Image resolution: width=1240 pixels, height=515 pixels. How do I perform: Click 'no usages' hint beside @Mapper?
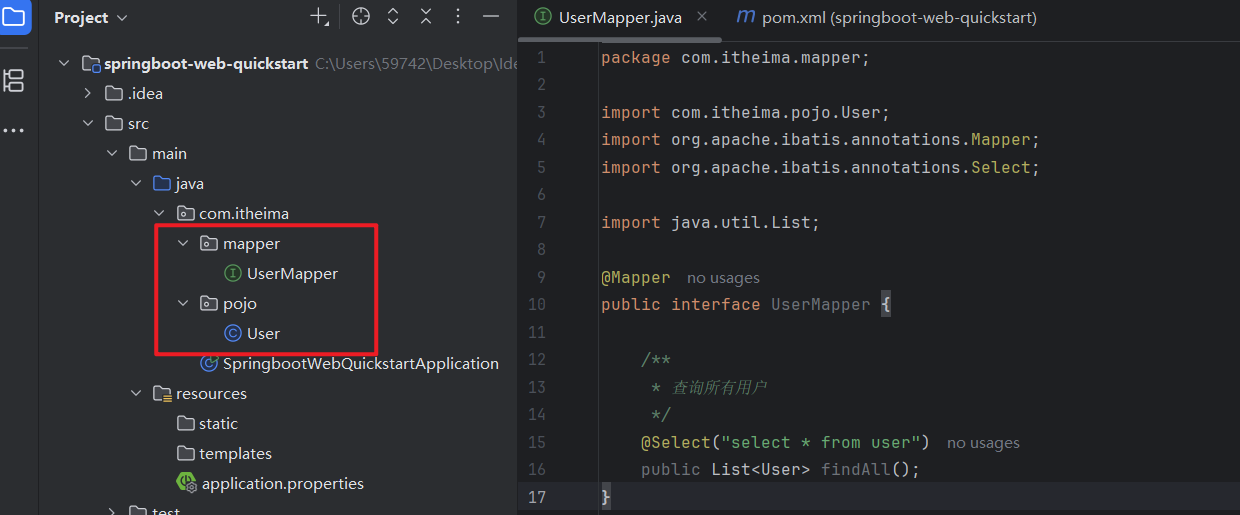click(723, 278)
